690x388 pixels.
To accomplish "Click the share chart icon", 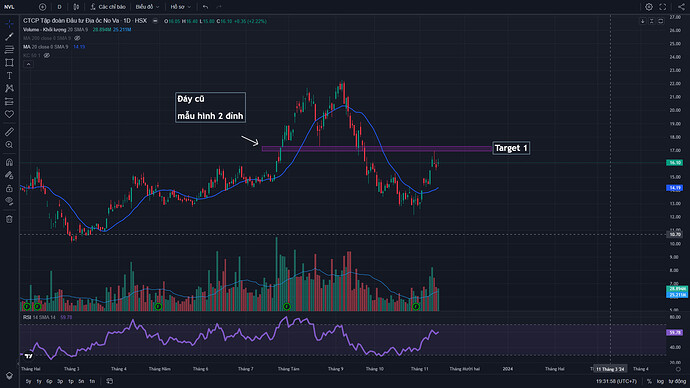I will (x=681, y=7).
